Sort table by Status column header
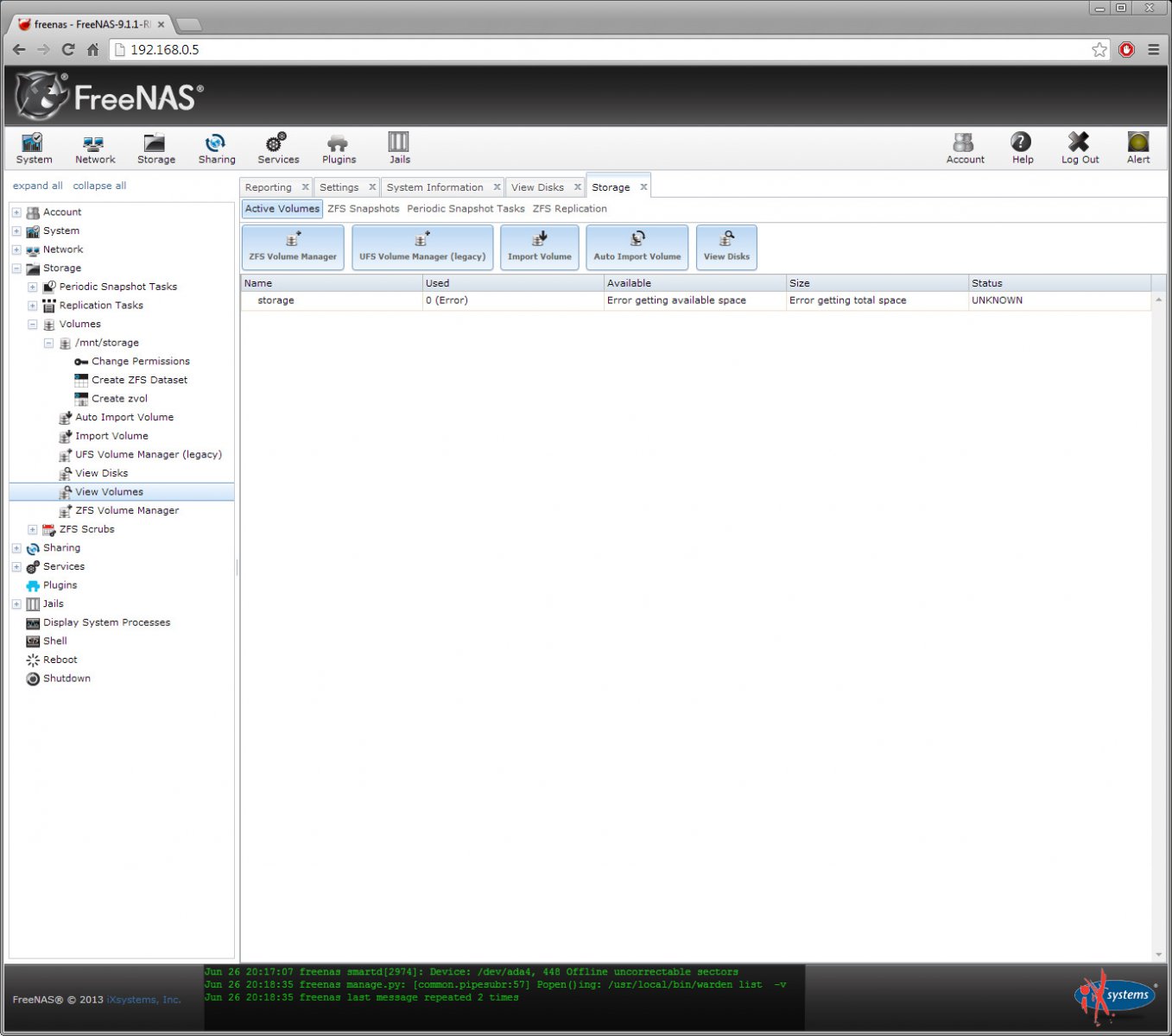 pos(1059,283)
